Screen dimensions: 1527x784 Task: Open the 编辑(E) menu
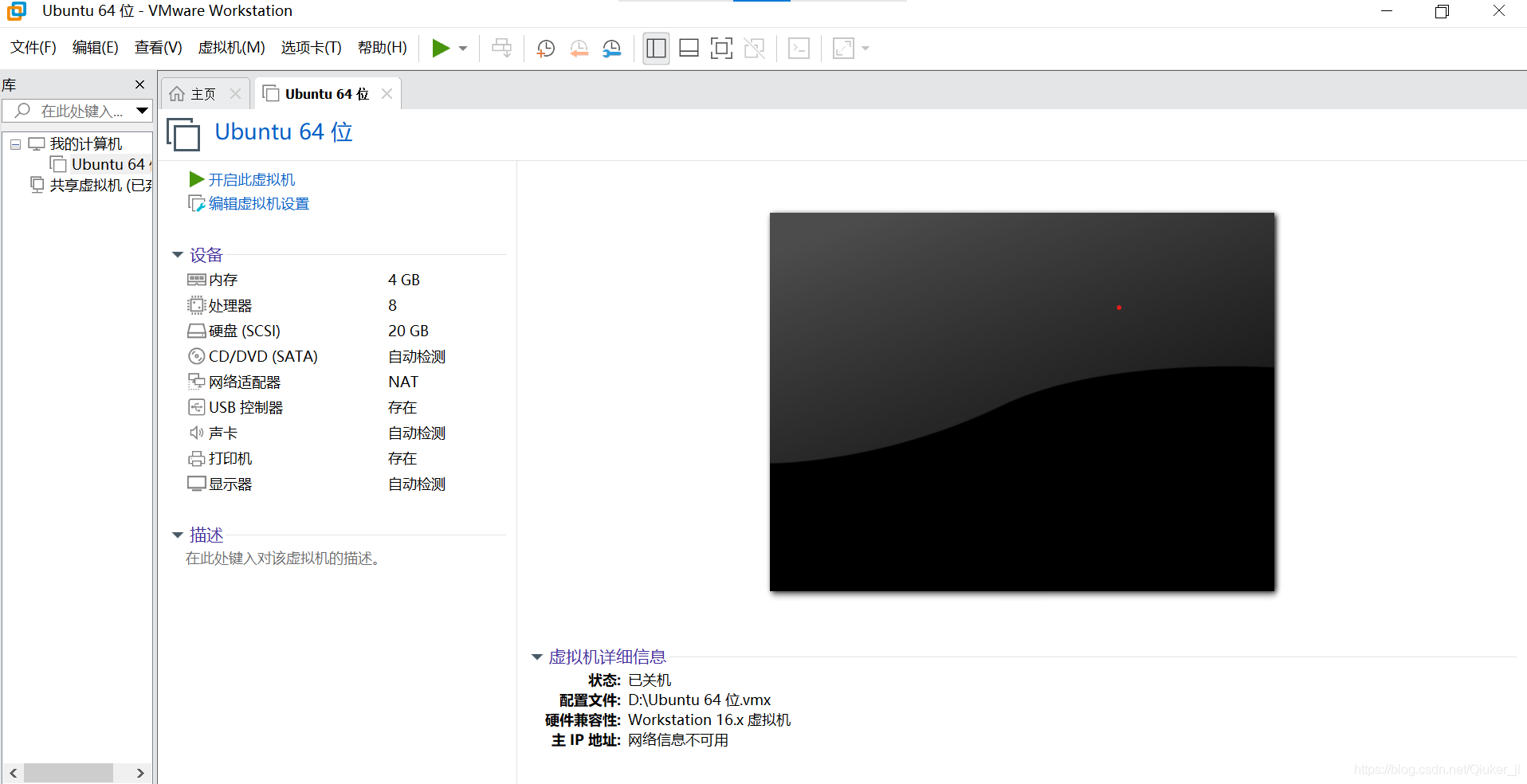[96, 48]
